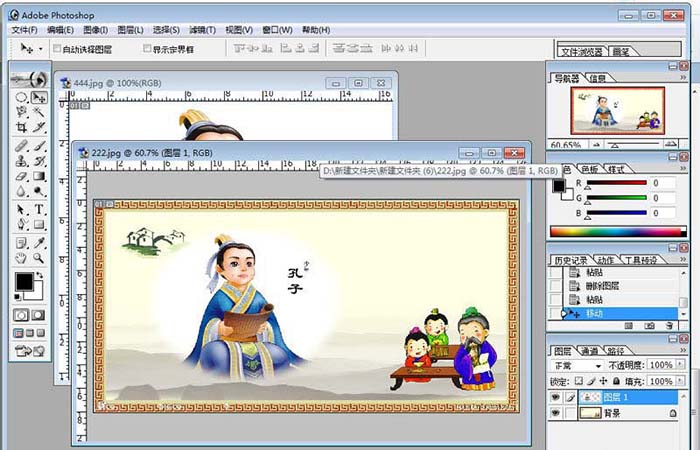Expand History panel flyout menu arrow
Viewport: 700px width, 450px height.
[683, 259]
